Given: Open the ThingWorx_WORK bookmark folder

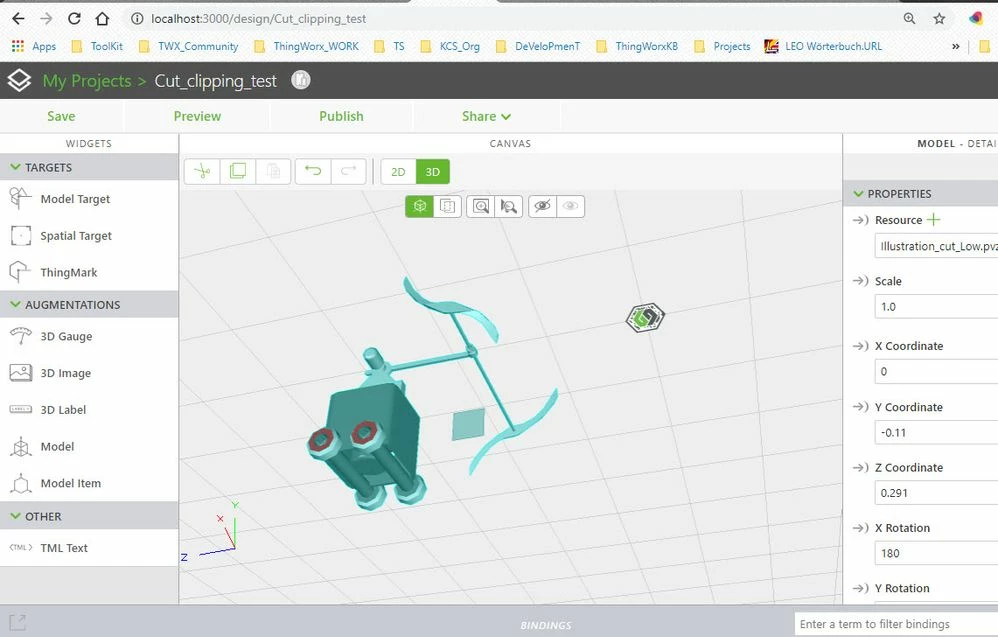Looking at the screenshot, I should [306, 46].
